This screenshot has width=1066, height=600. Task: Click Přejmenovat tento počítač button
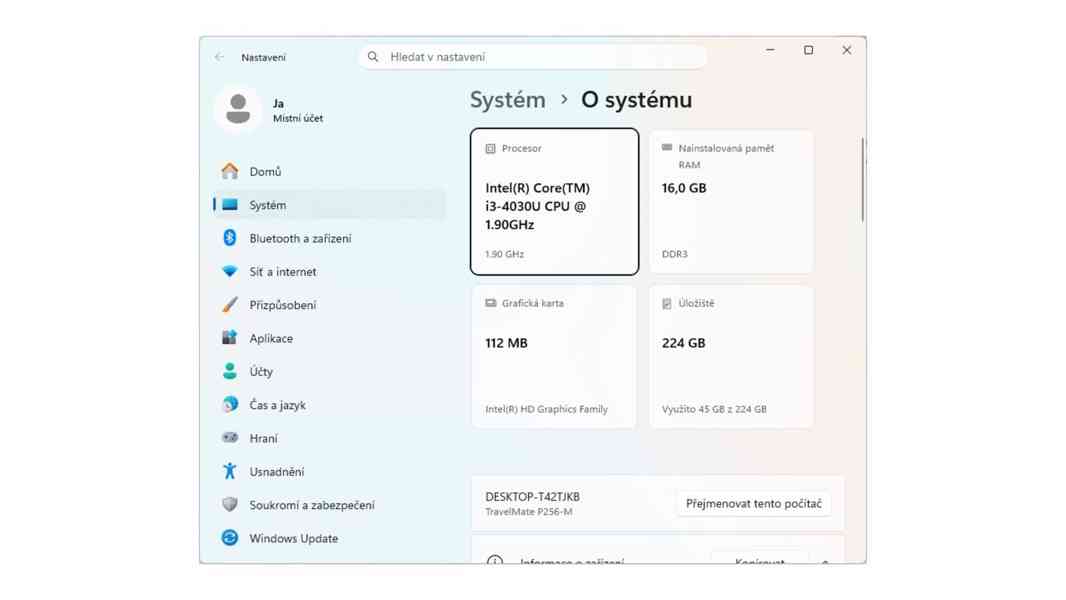pos(753,504)
